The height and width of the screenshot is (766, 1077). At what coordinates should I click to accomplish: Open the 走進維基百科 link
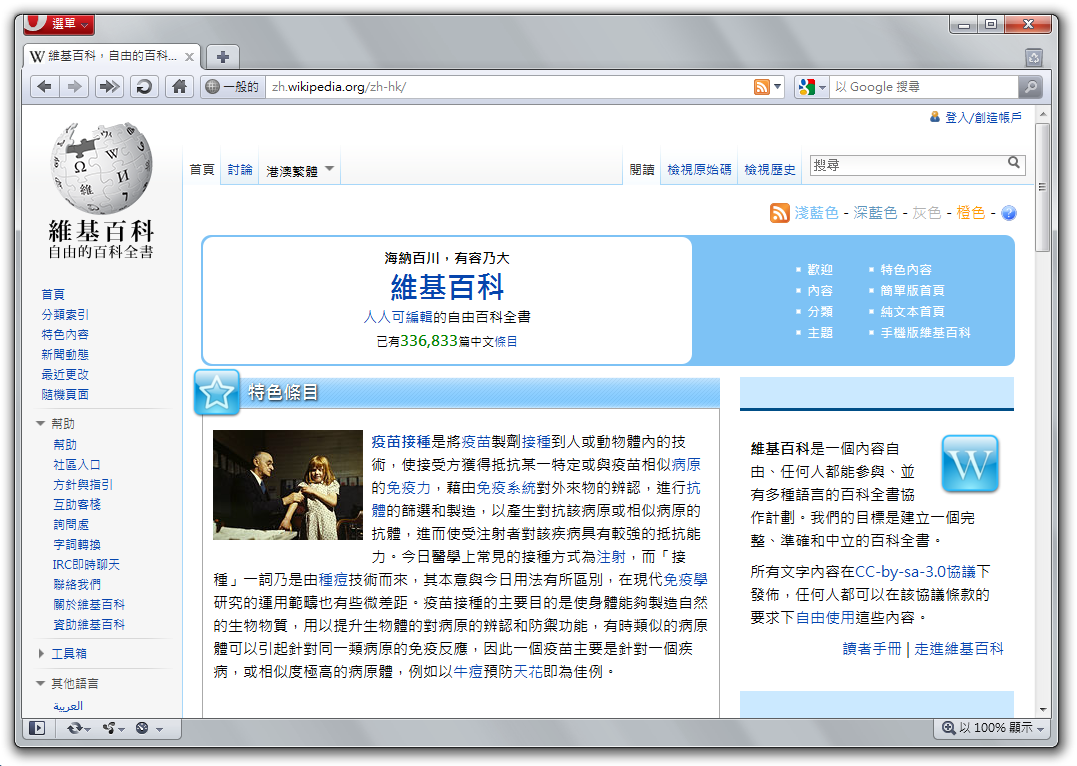click(959, 649)
